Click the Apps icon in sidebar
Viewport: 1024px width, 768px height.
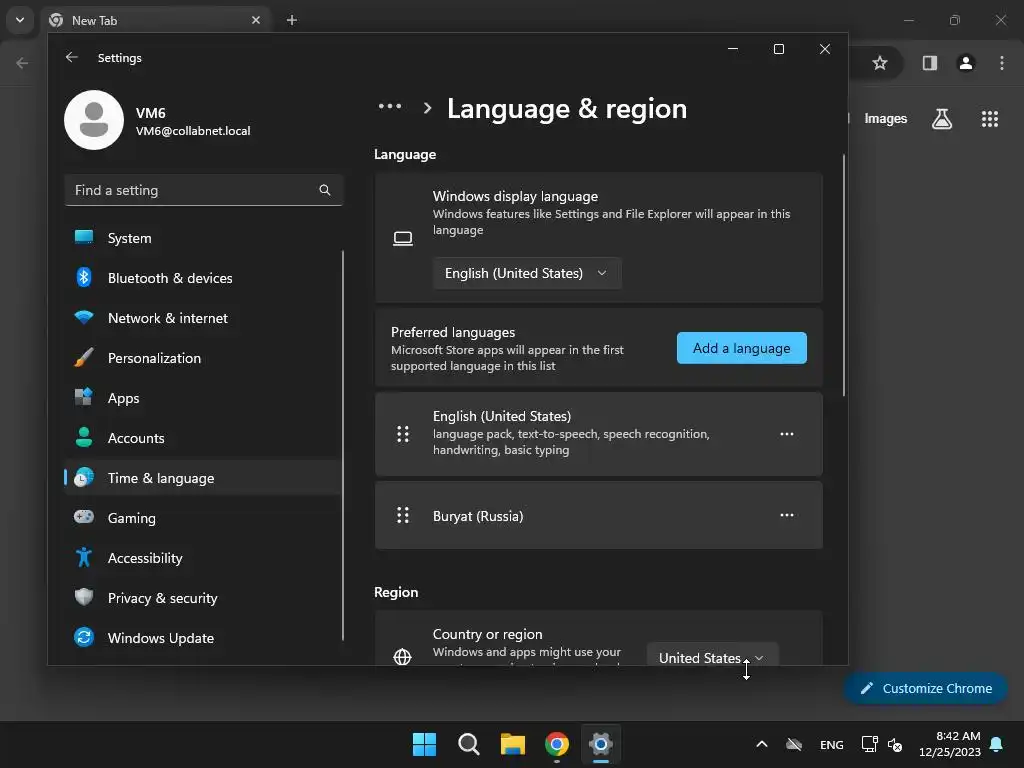coord(84,397)
